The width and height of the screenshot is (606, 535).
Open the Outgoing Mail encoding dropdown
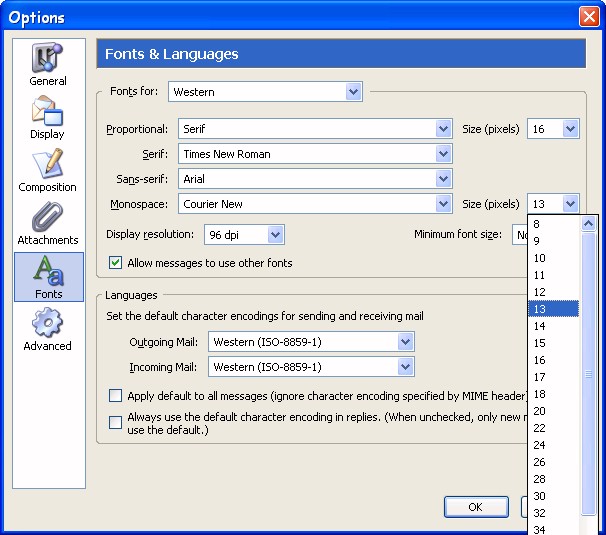tap(311, 342)
